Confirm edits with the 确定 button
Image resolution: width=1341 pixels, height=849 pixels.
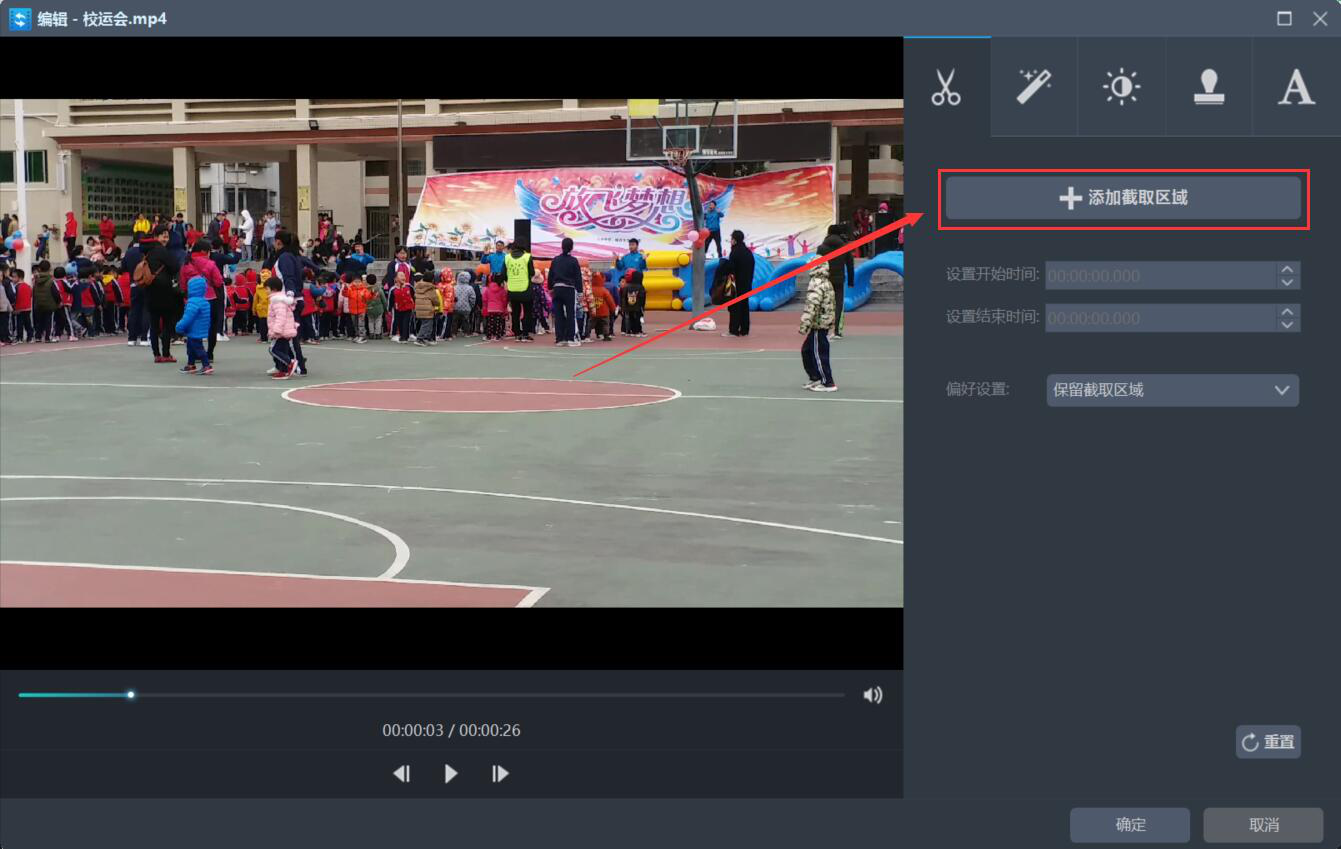[1130, 825]
